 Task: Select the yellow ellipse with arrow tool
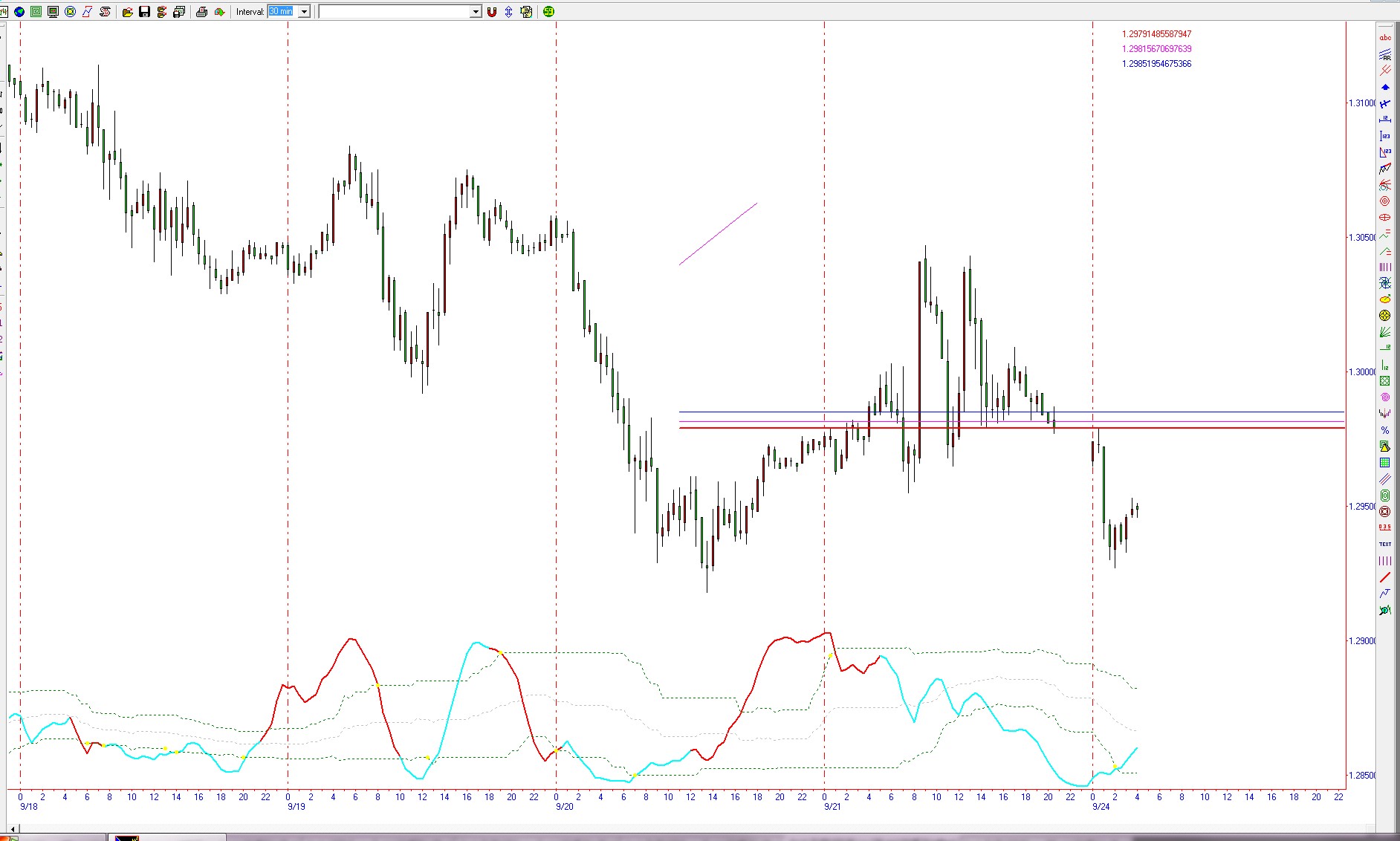[1385, 299]
